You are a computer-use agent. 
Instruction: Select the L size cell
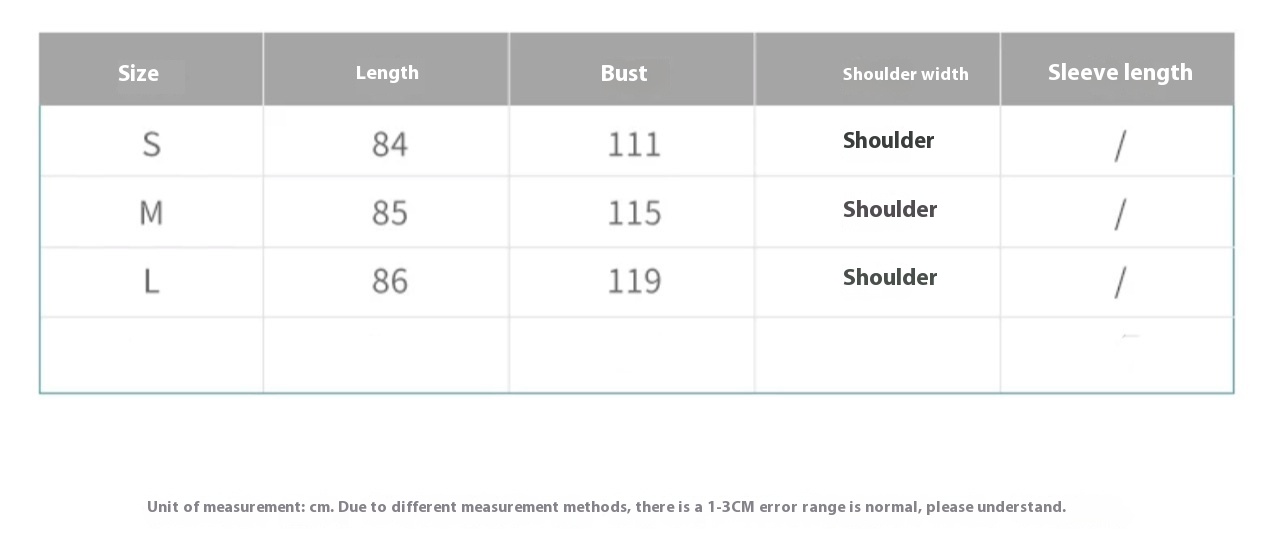(151, 281)
